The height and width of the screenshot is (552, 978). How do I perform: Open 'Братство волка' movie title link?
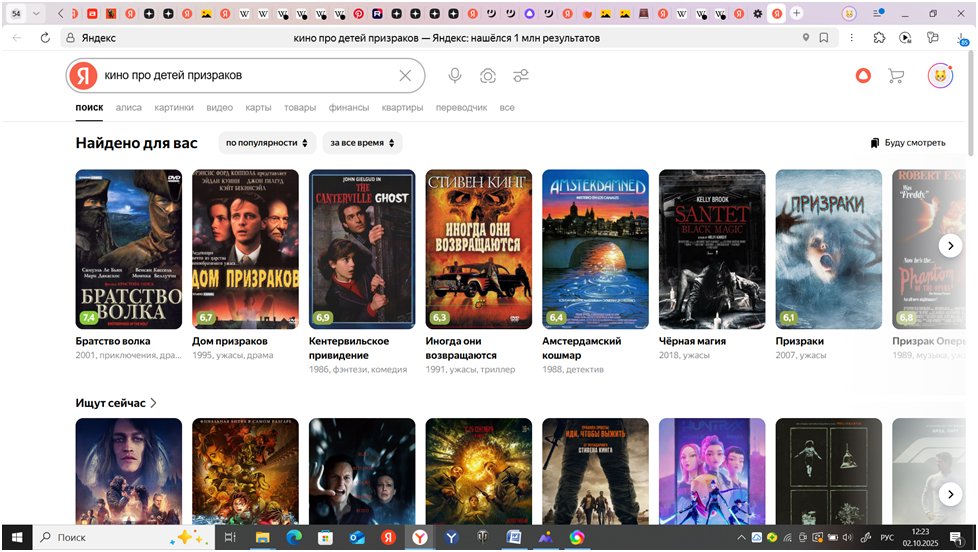click(113, 341)
